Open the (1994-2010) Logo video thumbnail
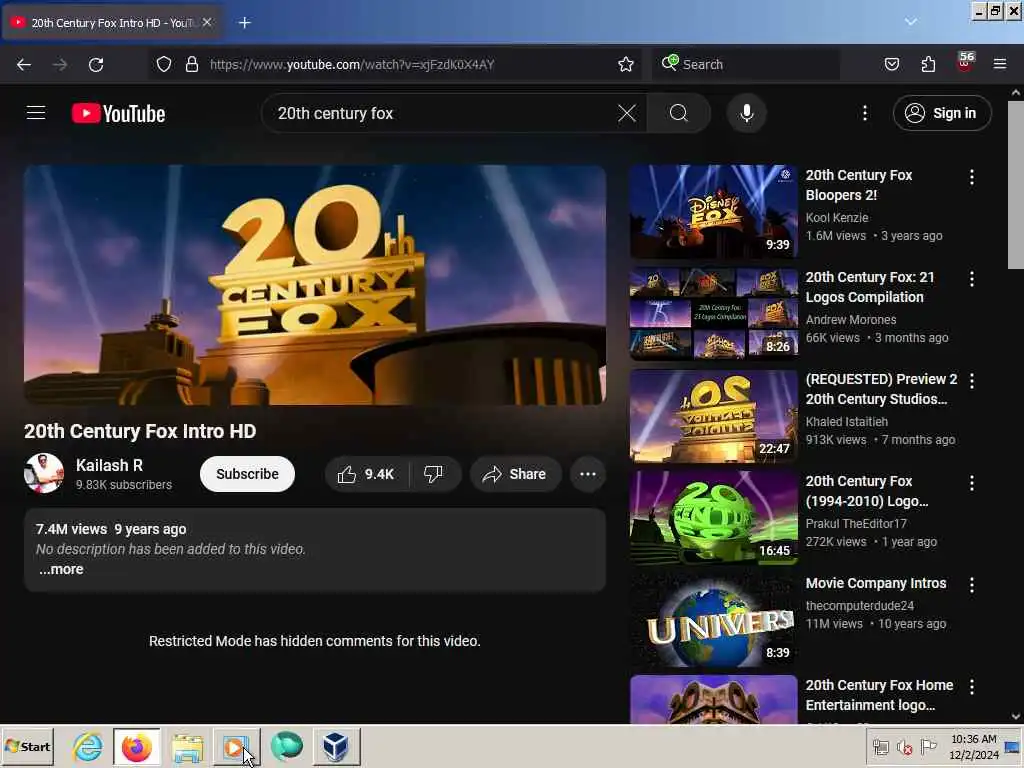1024x768 pixels. coord(713,517)
